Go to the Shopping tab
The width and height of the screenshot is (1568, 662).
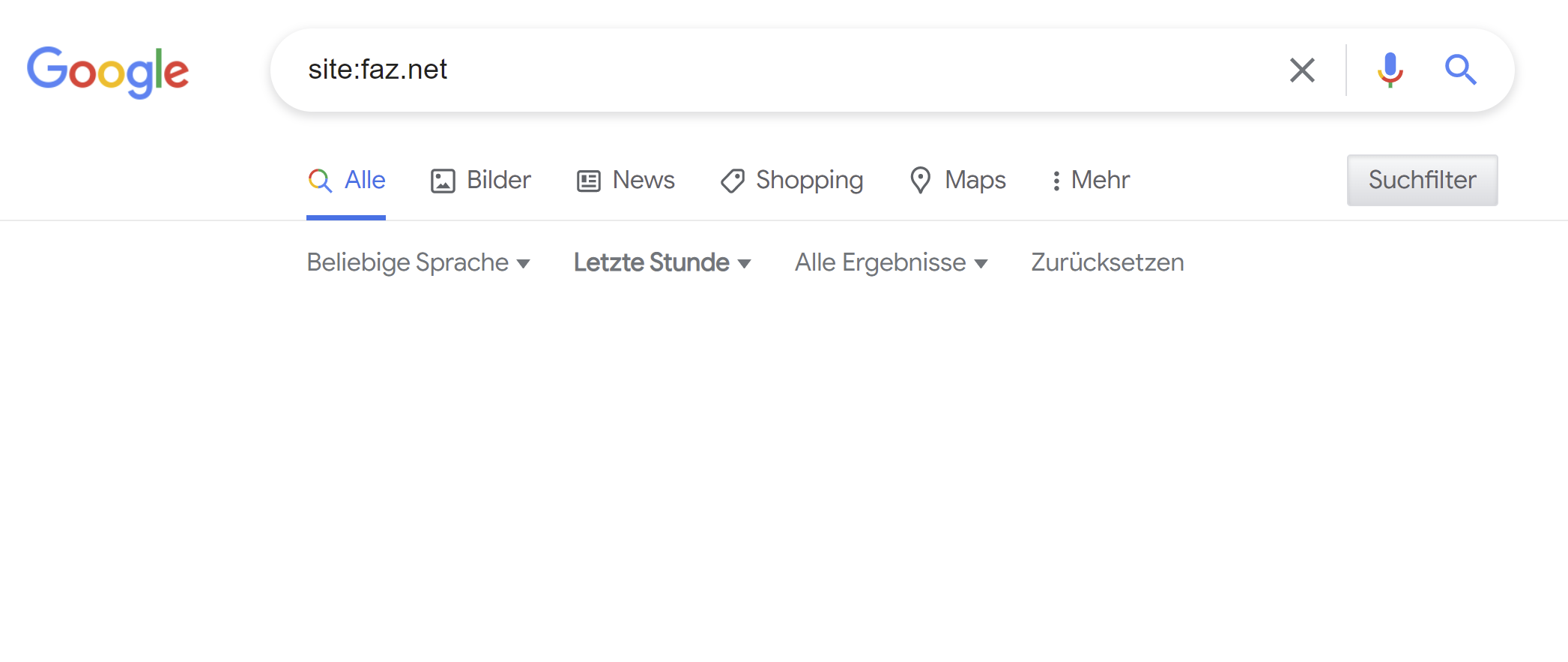(x=792, y=181)
